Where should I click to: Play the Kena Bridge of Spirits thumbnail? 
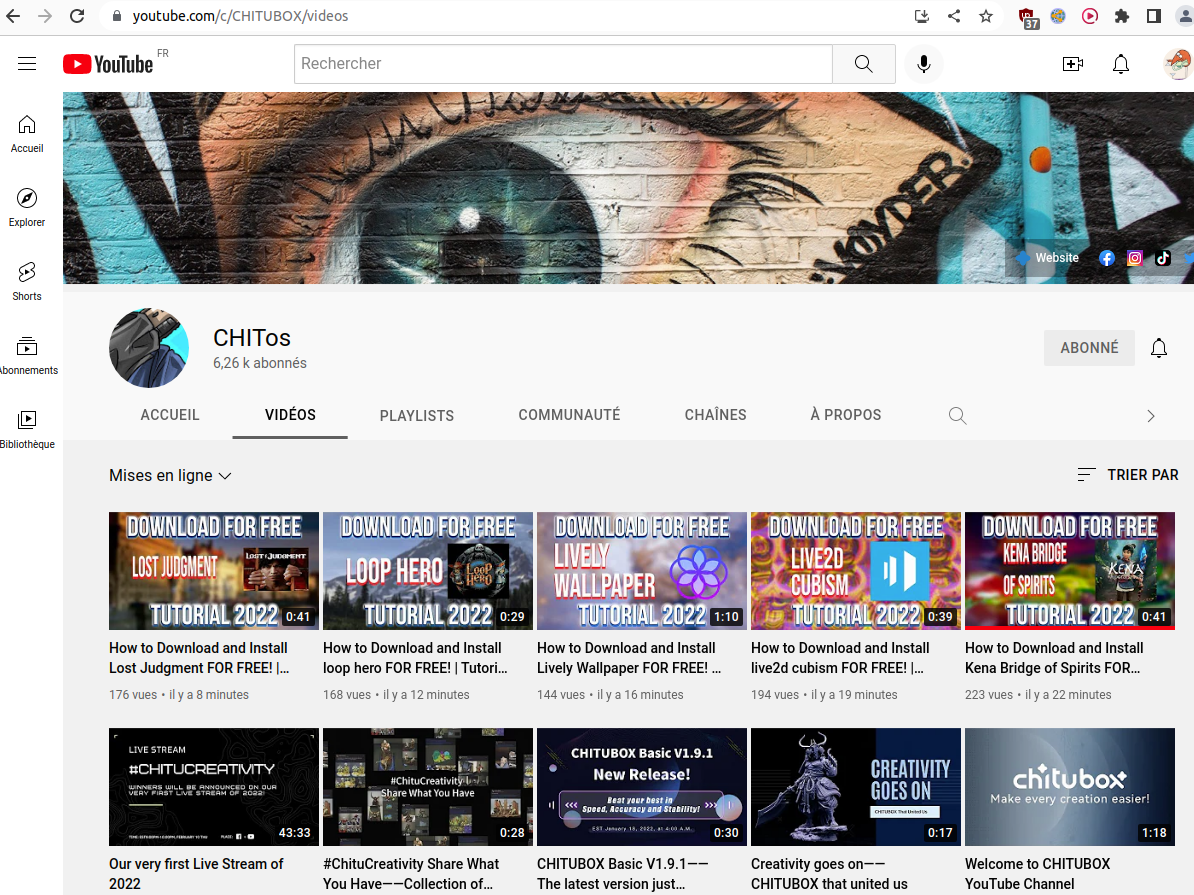click(1070, 571)
